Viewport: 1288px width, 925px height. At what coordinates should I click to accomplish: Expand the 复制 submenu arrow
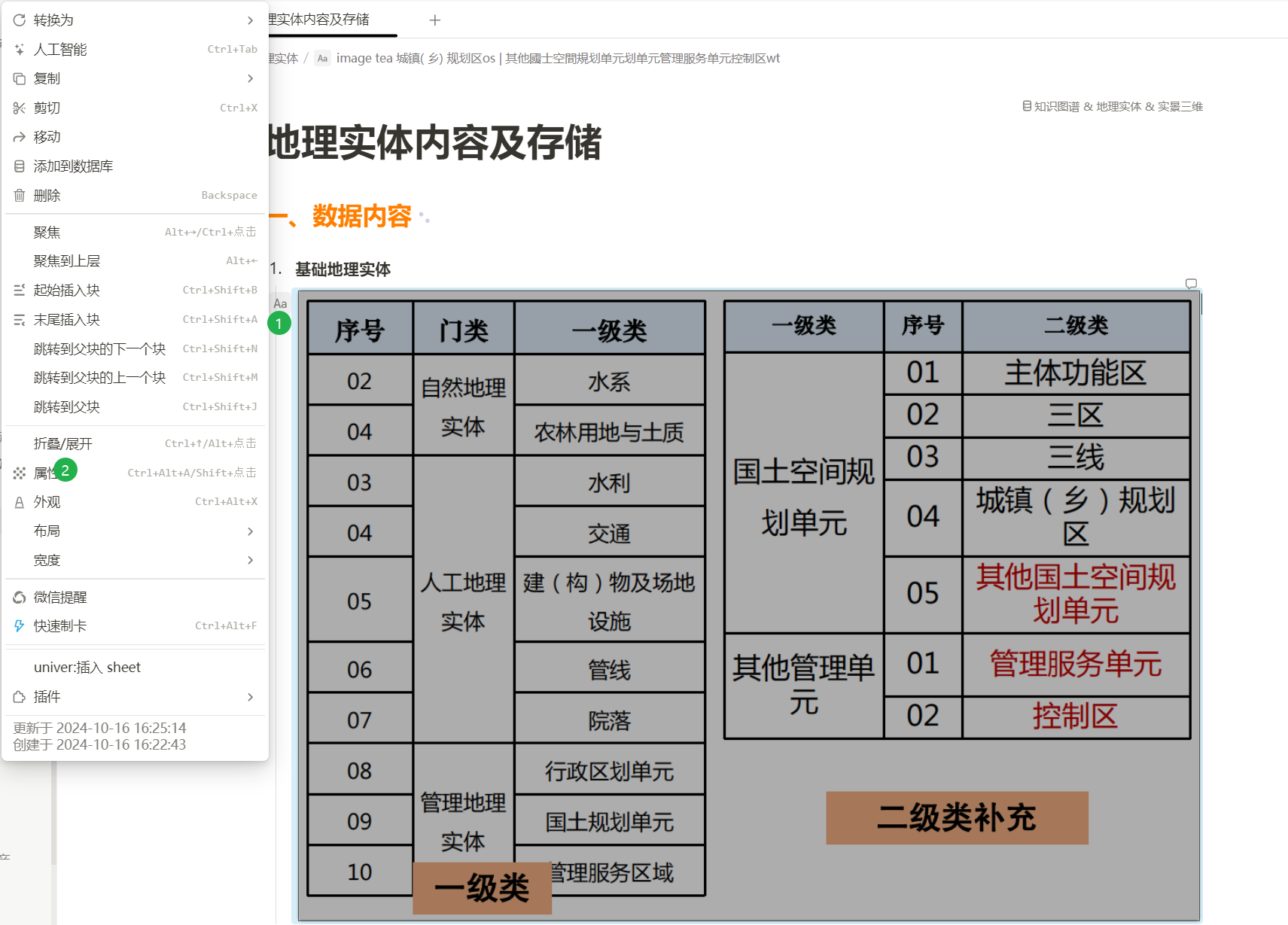point(250,78)
